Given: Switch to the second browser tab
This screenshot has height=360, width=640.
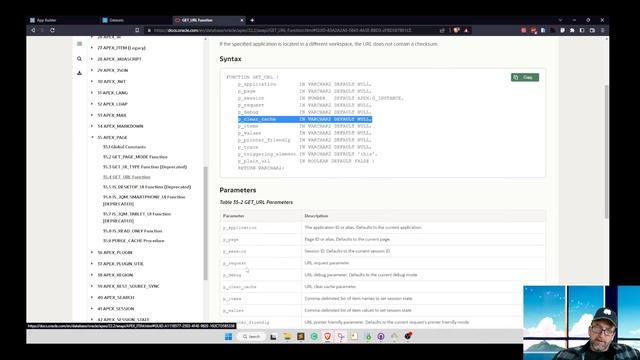Looking at the screenshot, I should coord(135,20).
